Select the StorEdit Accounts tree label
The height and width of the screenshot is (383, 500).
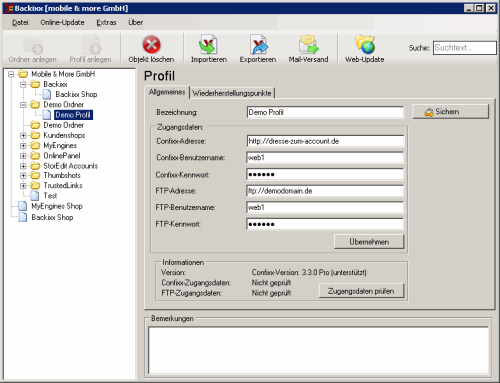(71, 166)
